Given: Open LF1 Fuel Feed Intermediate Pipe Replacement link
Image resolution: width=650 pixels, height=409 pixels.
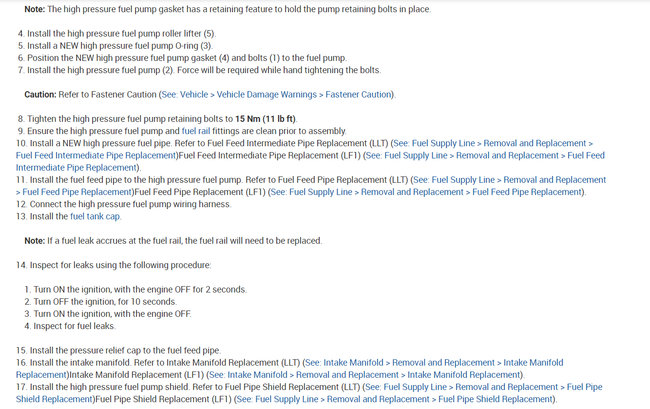Looking at the screenshot, I should [x=482, y=155].
